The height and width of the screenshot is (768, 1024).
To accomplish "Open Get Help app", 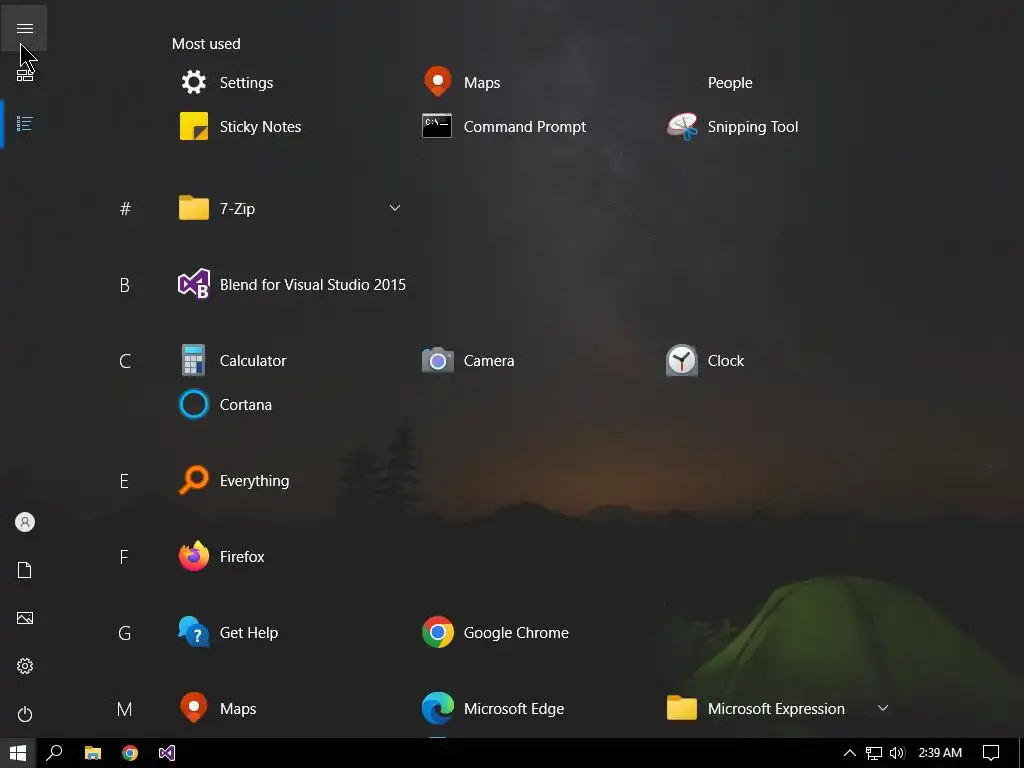I will (229, 633).
